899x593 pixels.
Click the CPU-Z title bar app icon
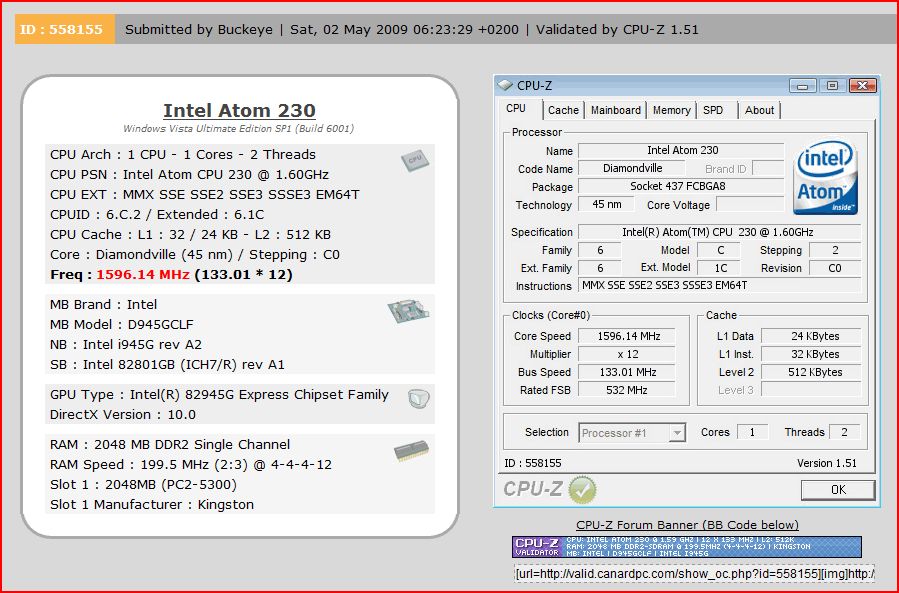[x=505, y=85]
